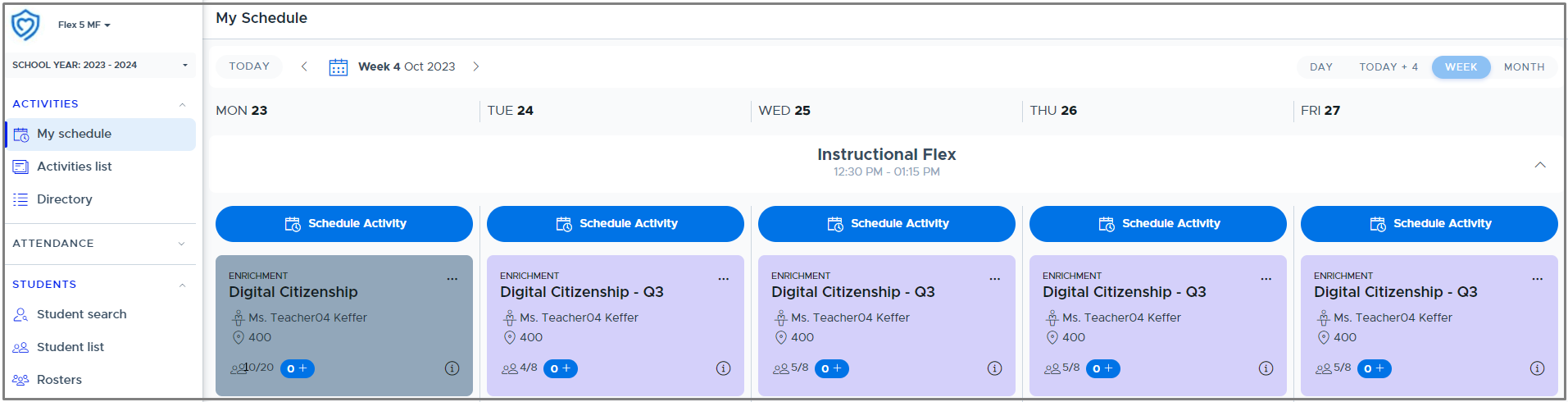Click info icon on Friday's activity card
1568x402 pixels.
point(1537,368)
